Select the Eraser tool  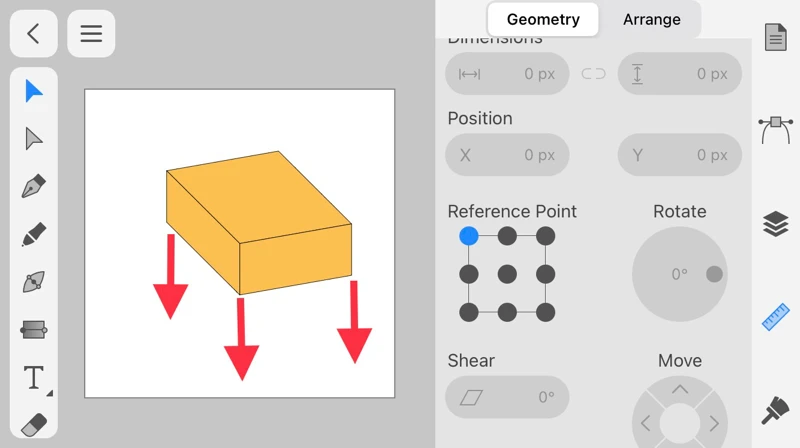[x=34, y=424]
